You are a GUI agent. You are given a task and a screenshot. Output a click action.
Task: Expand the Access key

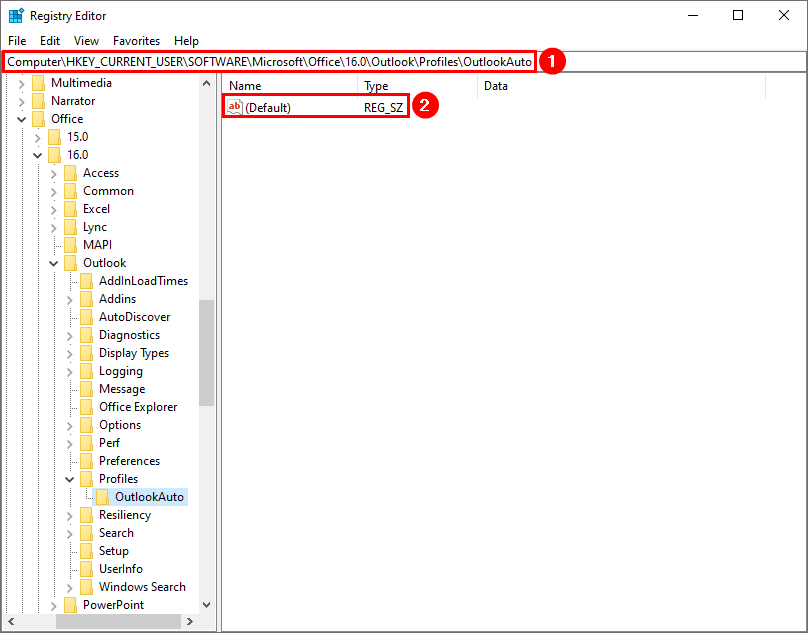click(54, 174)
